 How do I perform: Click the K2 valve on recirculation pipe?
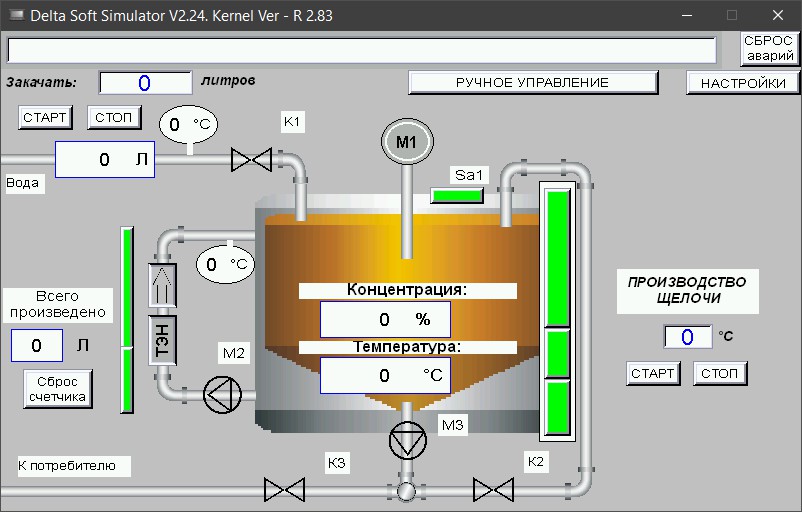point(494,489)
